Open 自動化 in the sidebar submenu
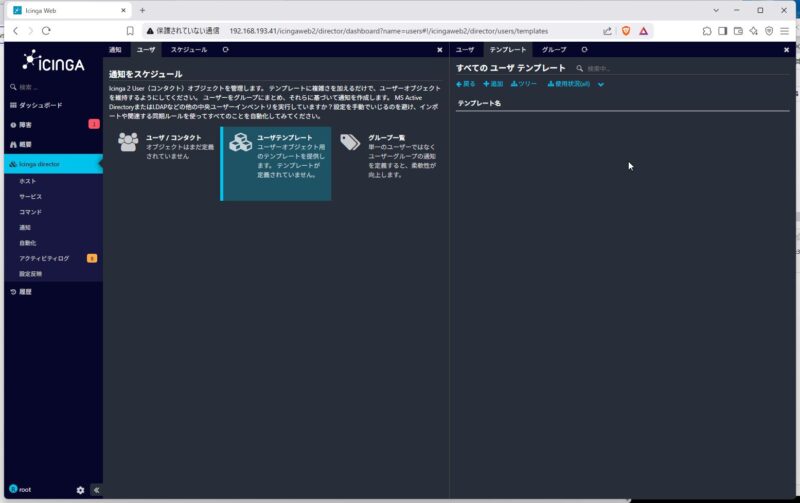The height and width of the screenshot is (503, 800). pyautogui.click(x=28, y=243)
